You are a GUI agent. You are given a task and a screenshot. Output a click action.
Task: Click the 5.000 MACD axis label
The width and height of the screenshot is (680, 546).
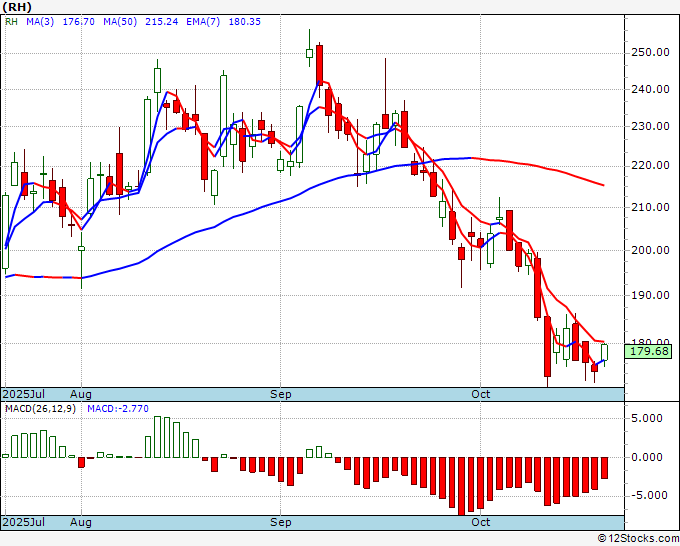(647, 418)
